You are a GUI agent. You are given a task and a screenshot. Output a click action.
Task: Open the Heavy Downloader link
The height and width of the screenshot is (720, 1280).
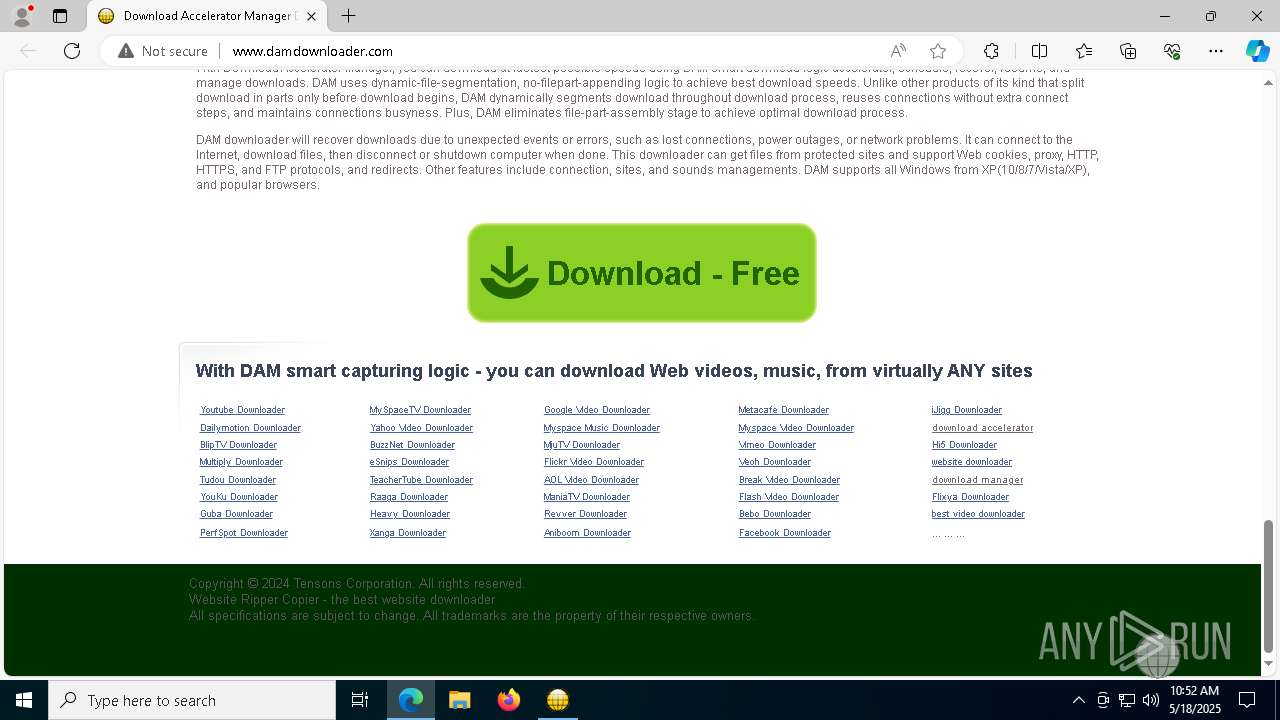(410, 514)
